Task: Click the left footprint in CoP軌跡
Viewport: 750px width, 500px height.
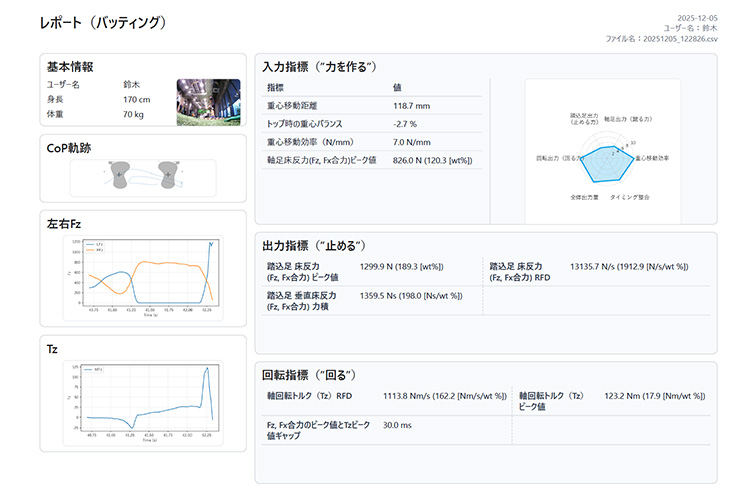Action: pyautogui.click(x=119, y=177)
